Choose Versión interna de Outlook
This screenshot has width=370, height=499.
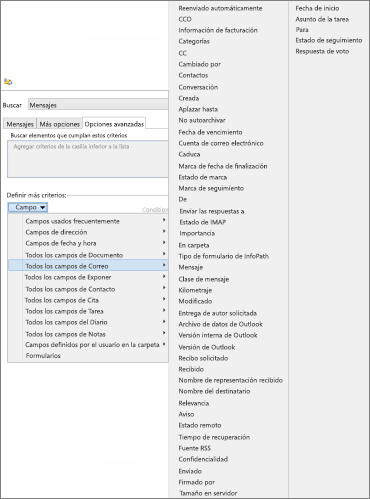[218, 335]
